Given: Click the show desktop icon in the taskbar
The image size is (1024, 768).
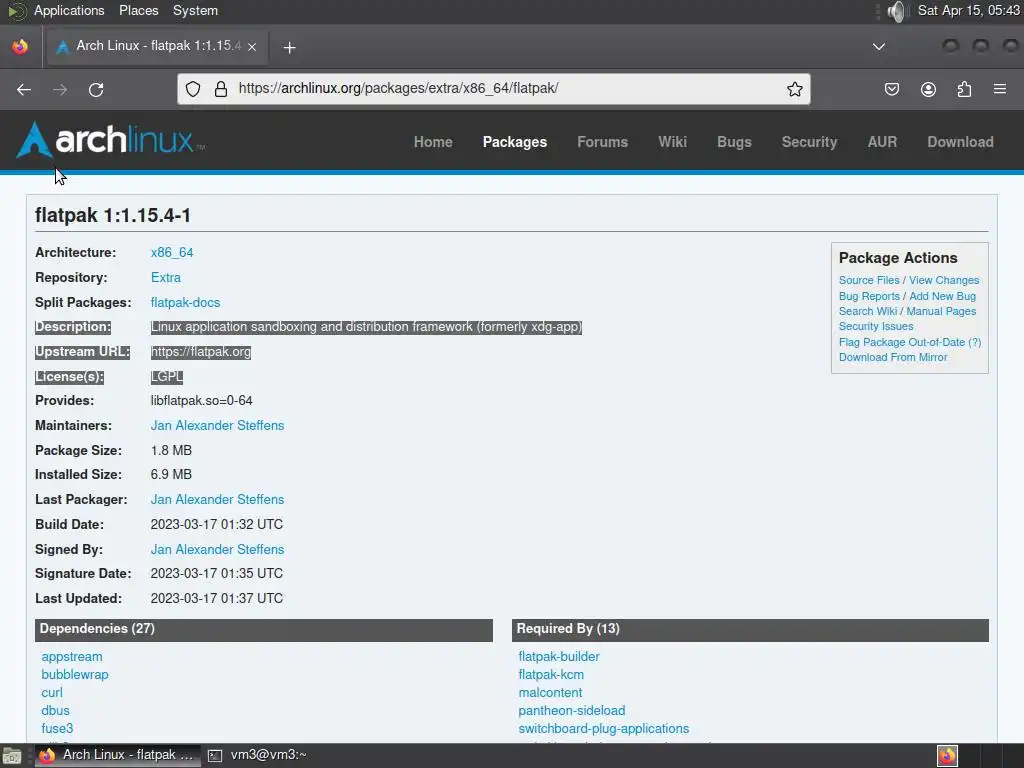Looking at the screenshot, I should [x=12, y=756].
